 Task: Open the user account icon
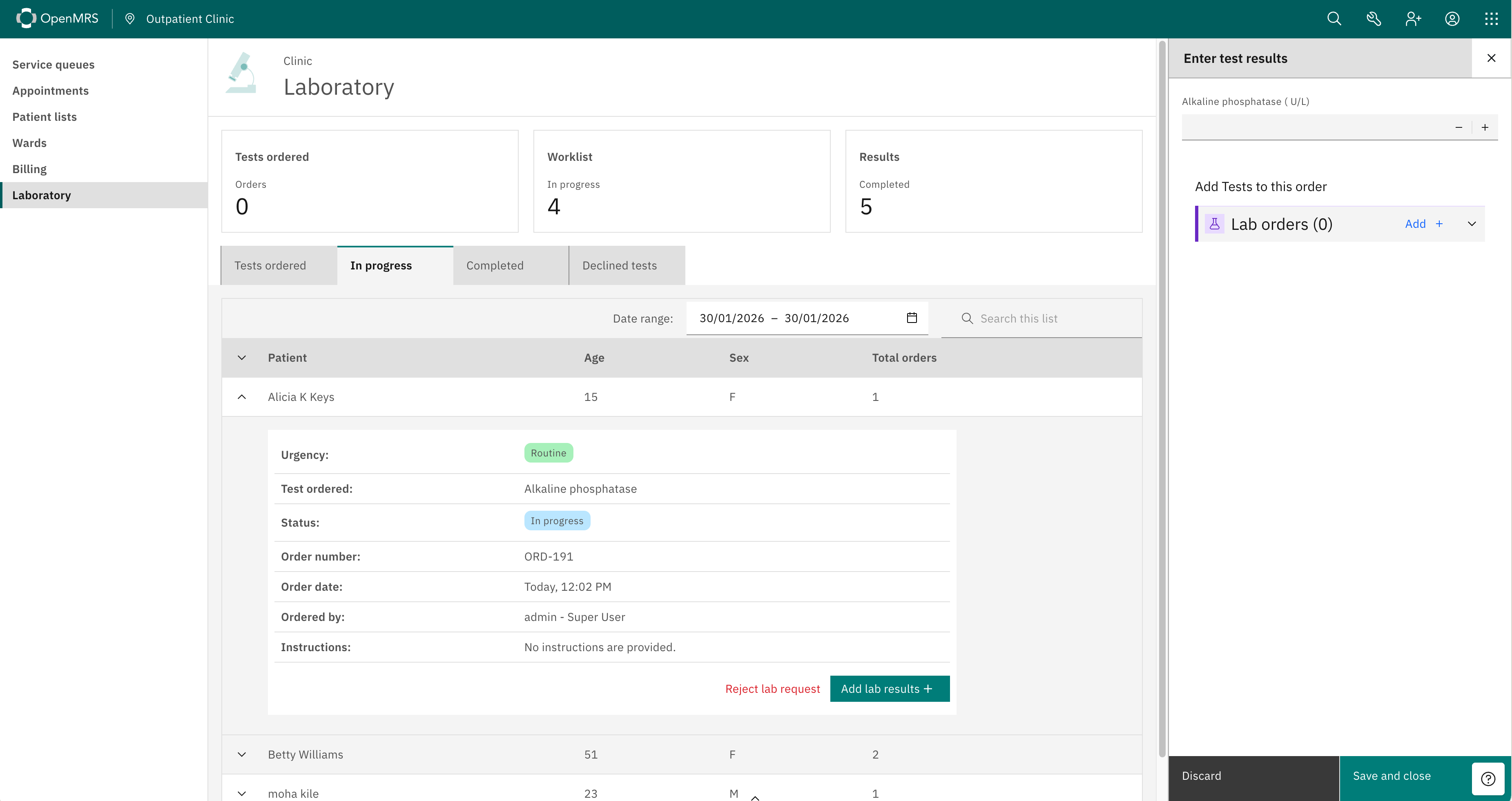coord(1452,19)
